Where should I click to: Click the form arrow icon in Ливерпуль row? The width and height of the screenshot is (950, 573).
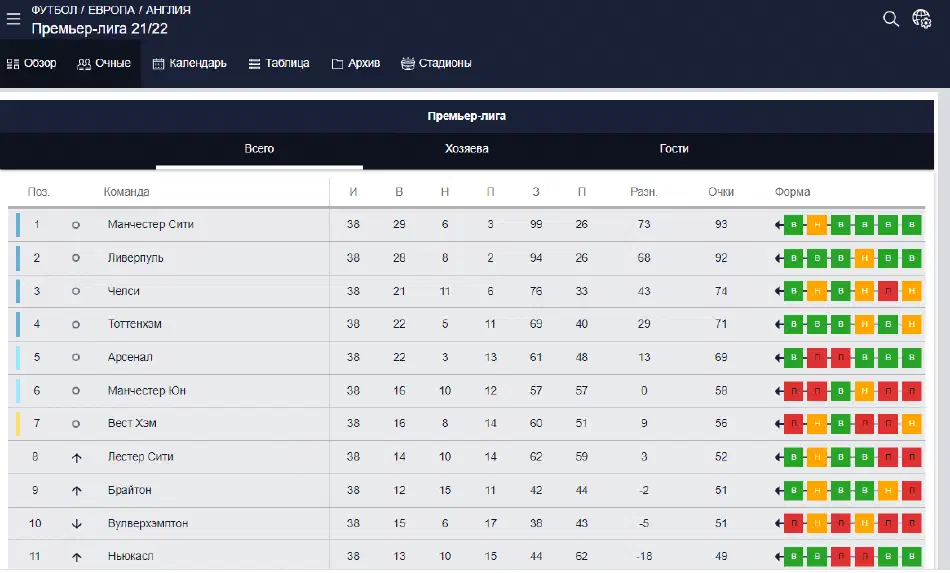point(779,258)
